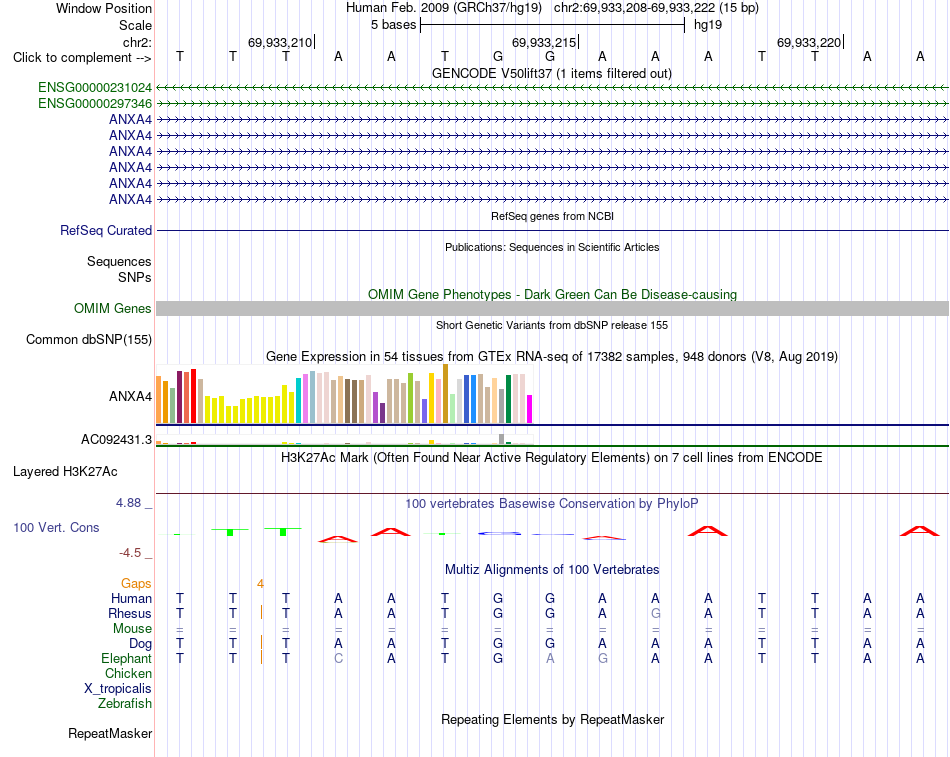This screenshot has height=757, width=950.
Task: Select the gray OMIM Genes bar
Action: pos(552,308)
